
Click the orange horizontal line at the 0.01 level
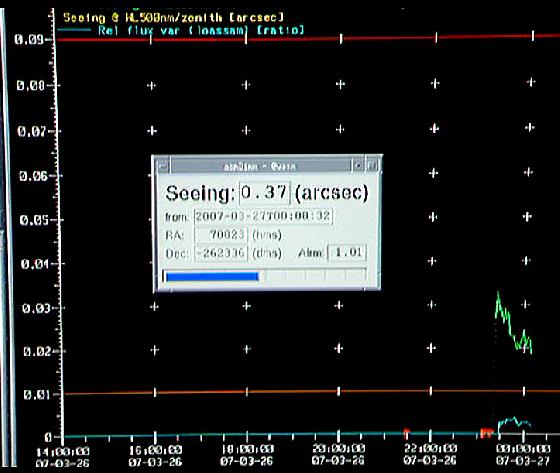click(312, 392)
